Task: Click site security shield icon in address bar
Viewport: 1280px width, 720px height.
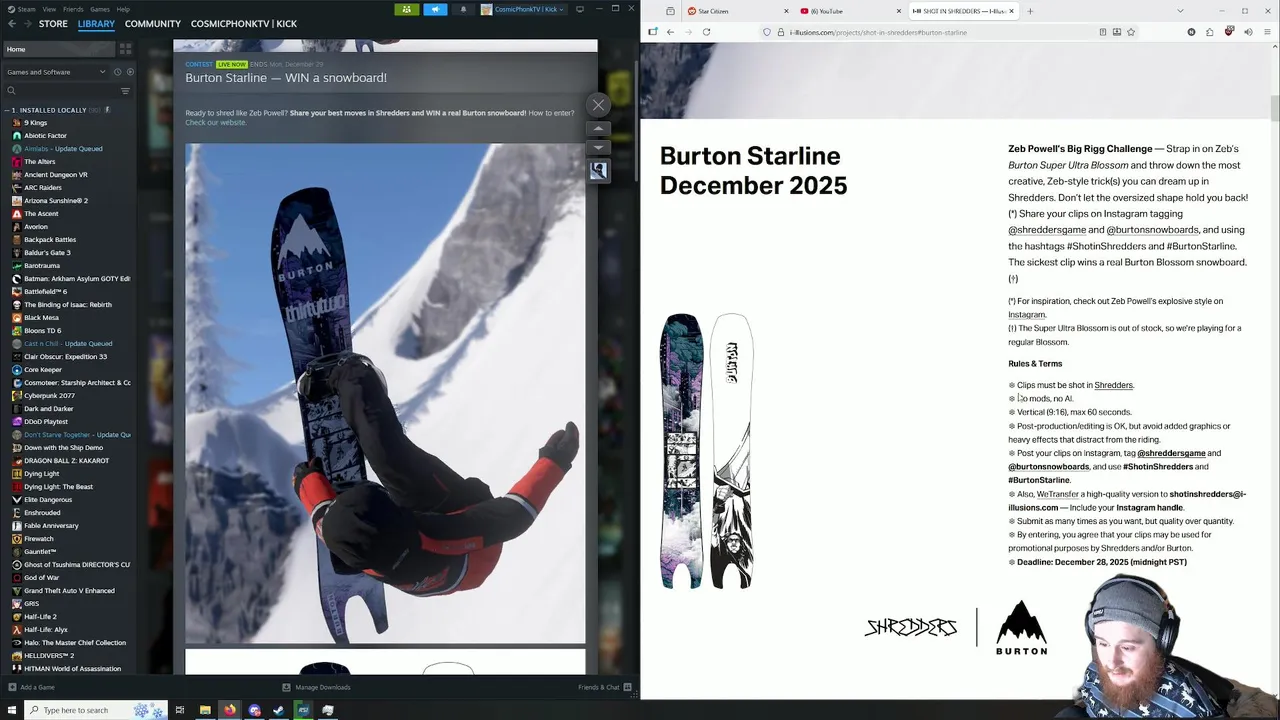Action: point(767,32)
